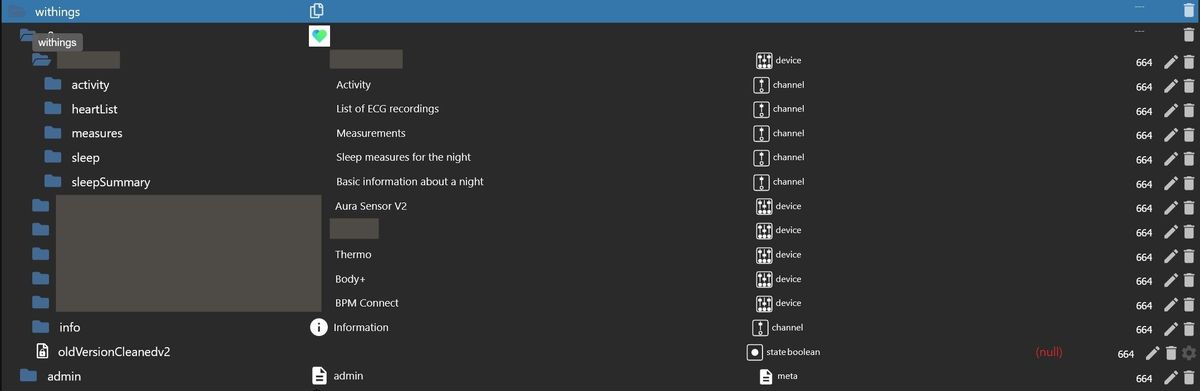Select the admin tree item
Viewport: 1200px width, 391px height.
click(x=64, y=376)
